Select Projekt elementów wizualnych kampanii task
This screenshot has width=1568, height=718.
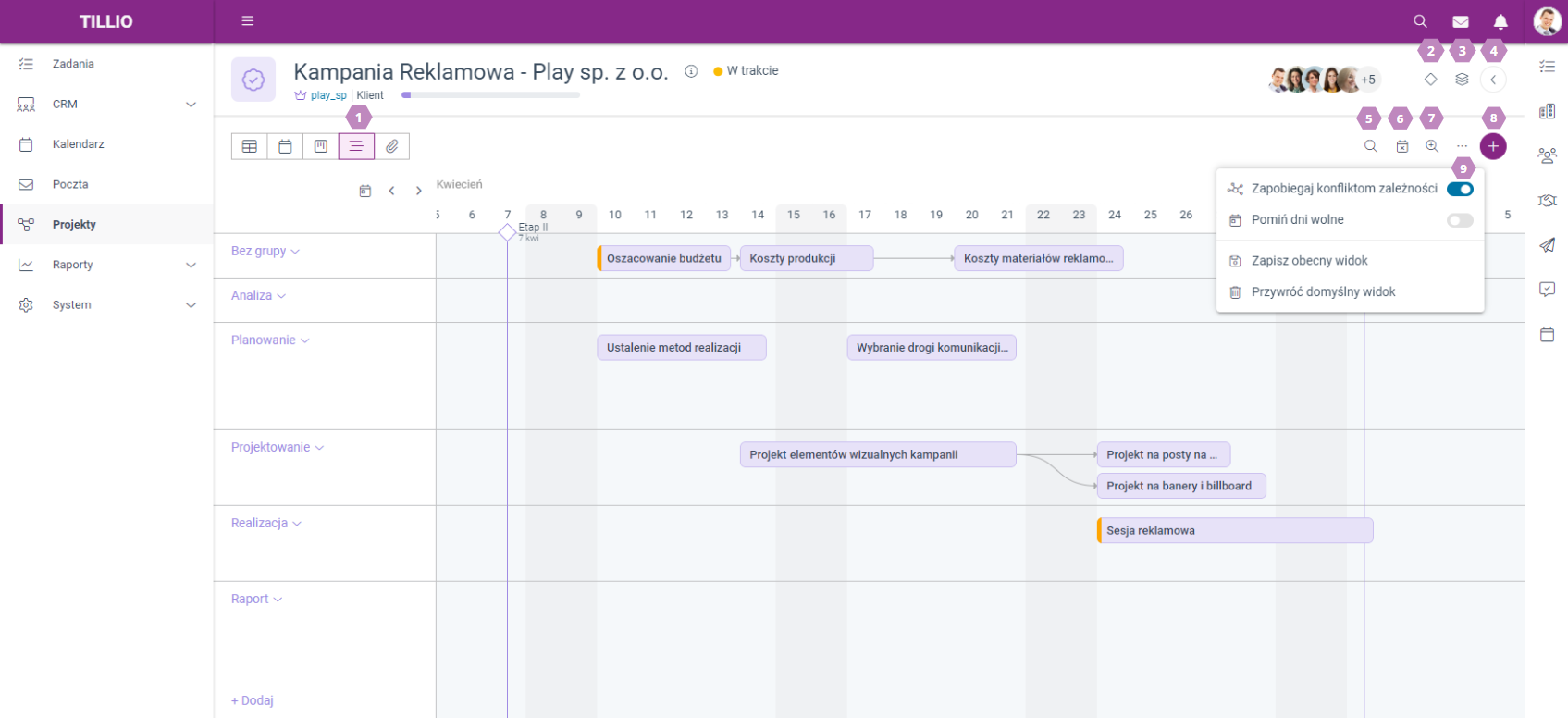click(x=878, y=454)
